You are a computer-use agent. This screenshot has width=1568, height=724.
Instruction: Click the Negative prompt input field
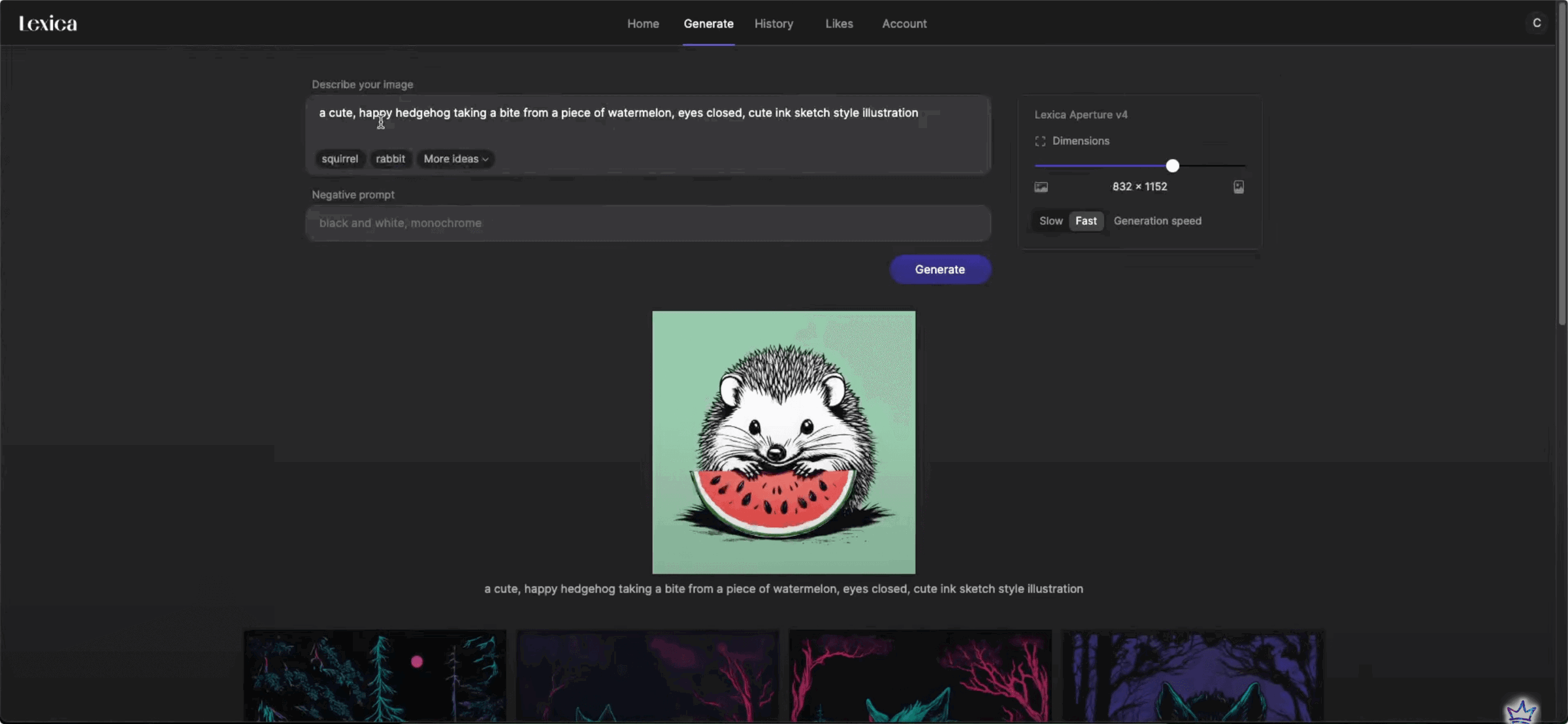tap(647, 223)
